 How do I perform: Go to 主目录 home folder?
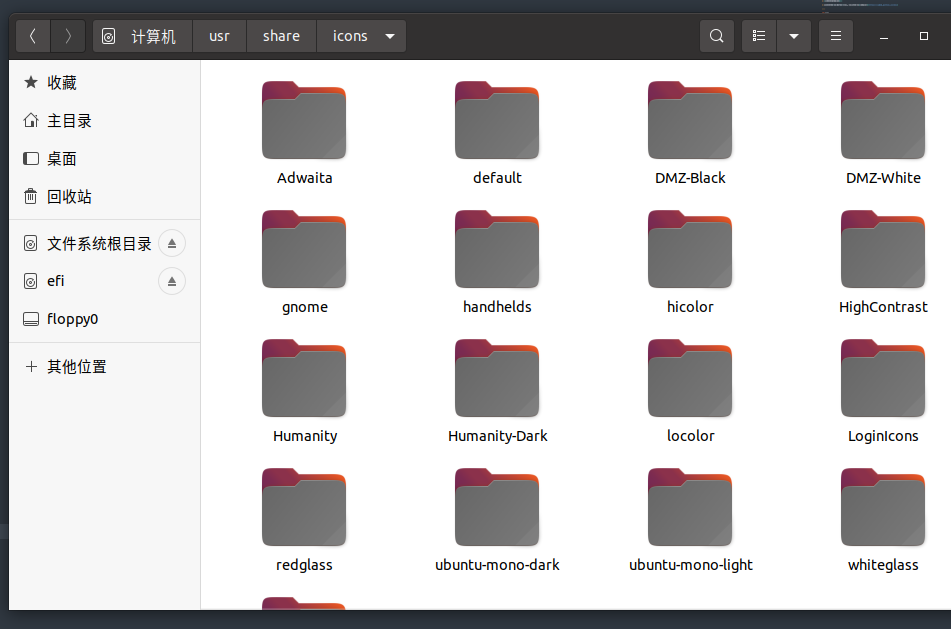(x=104, y=121)
